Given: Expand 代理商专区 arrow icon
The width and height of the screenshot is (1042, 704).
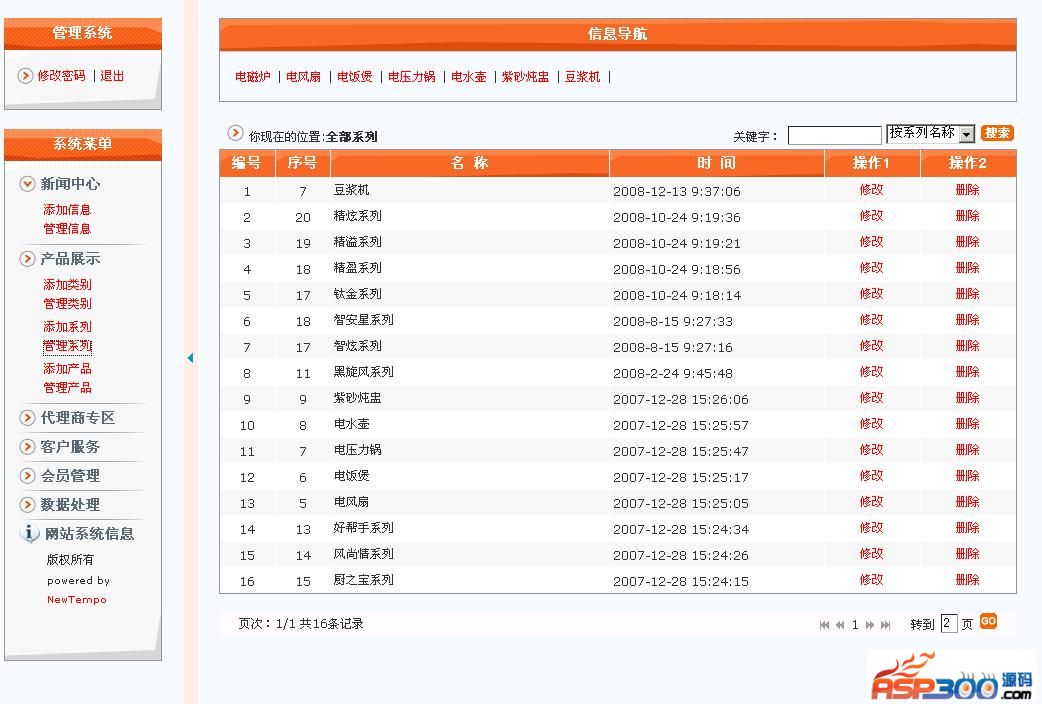Looking at the screenshot, I should tap(27, 417).
